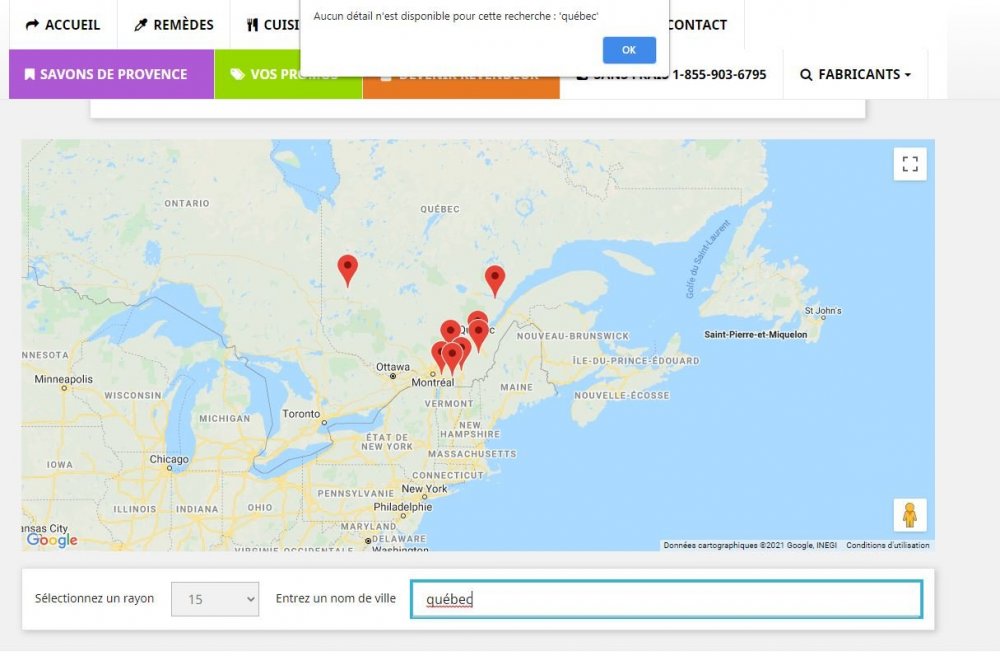1000x656 pixels.
Task: Click the red marker near Montréal
Action: tap(450, 355)
